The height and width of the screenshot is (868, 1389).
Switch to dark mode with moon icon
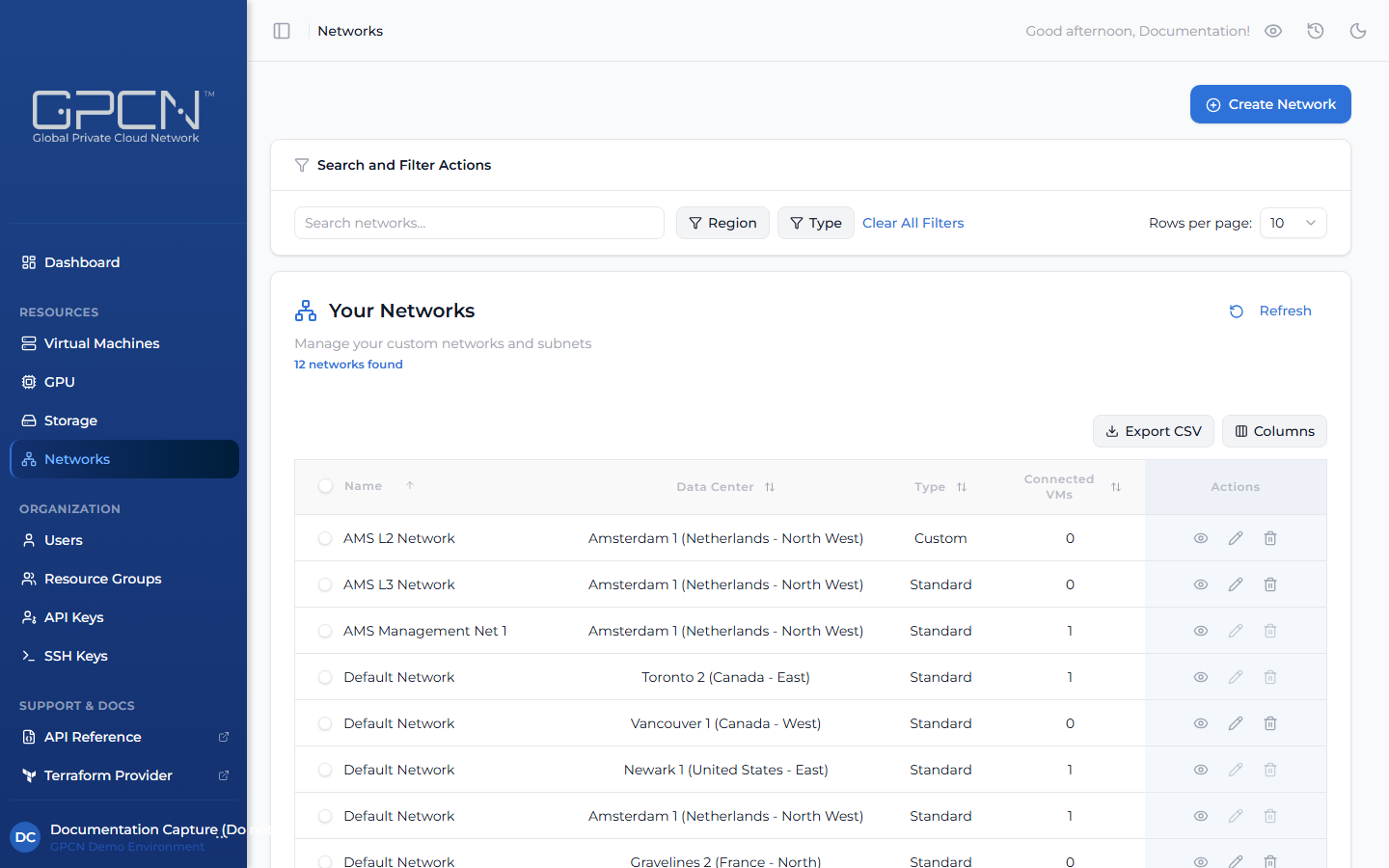pos(1358,31)
